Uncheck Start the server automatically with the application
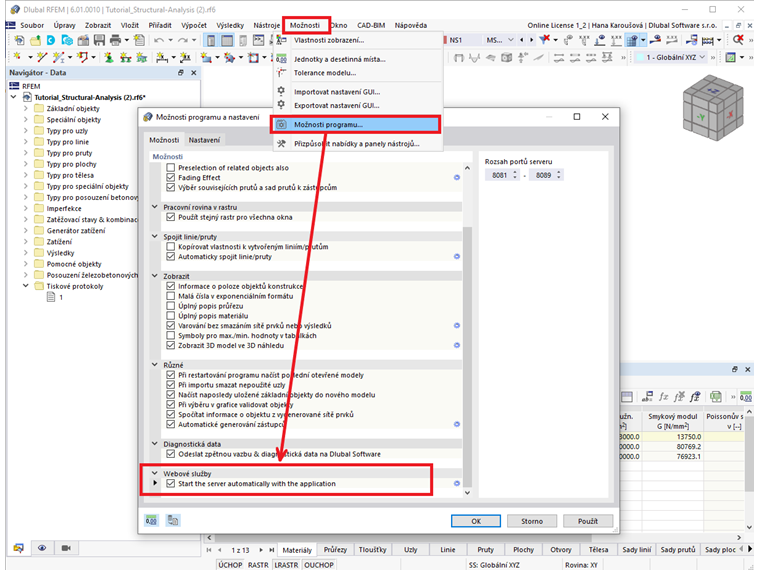Viewport: 760px width, 570px height. [x=170, y=483]
